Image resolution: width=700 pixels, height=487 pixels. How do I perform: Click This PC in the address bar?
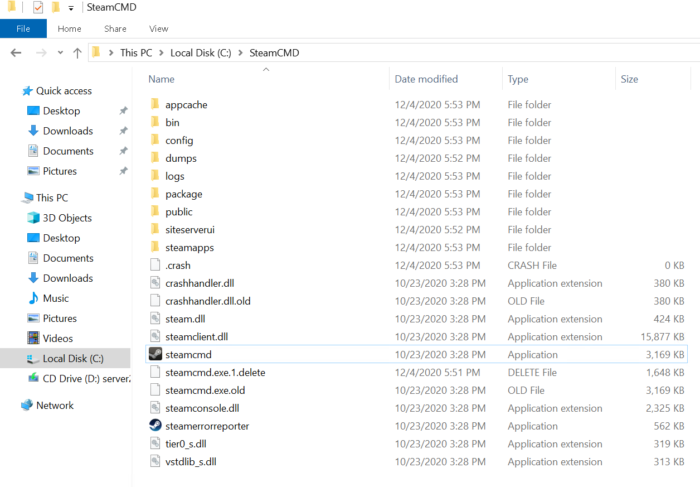(x=136, y=53)
